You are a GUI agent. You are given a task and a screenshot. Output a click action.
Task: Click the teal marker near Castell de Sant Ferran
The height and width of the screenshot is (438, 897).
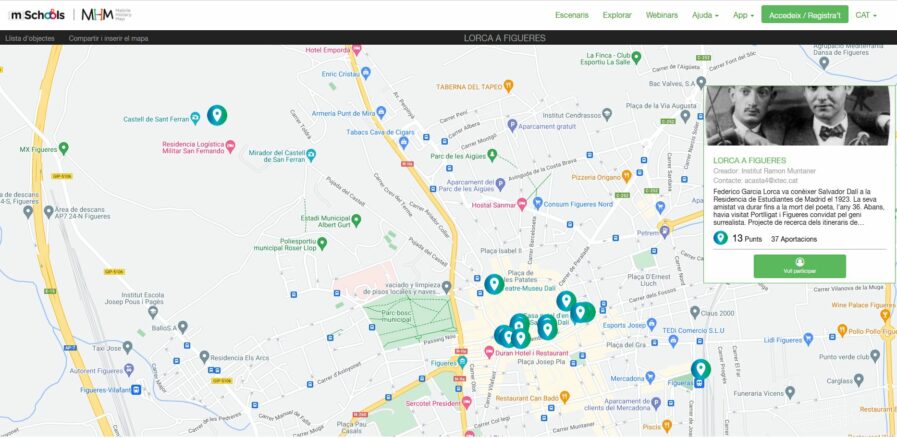[216, 115]
